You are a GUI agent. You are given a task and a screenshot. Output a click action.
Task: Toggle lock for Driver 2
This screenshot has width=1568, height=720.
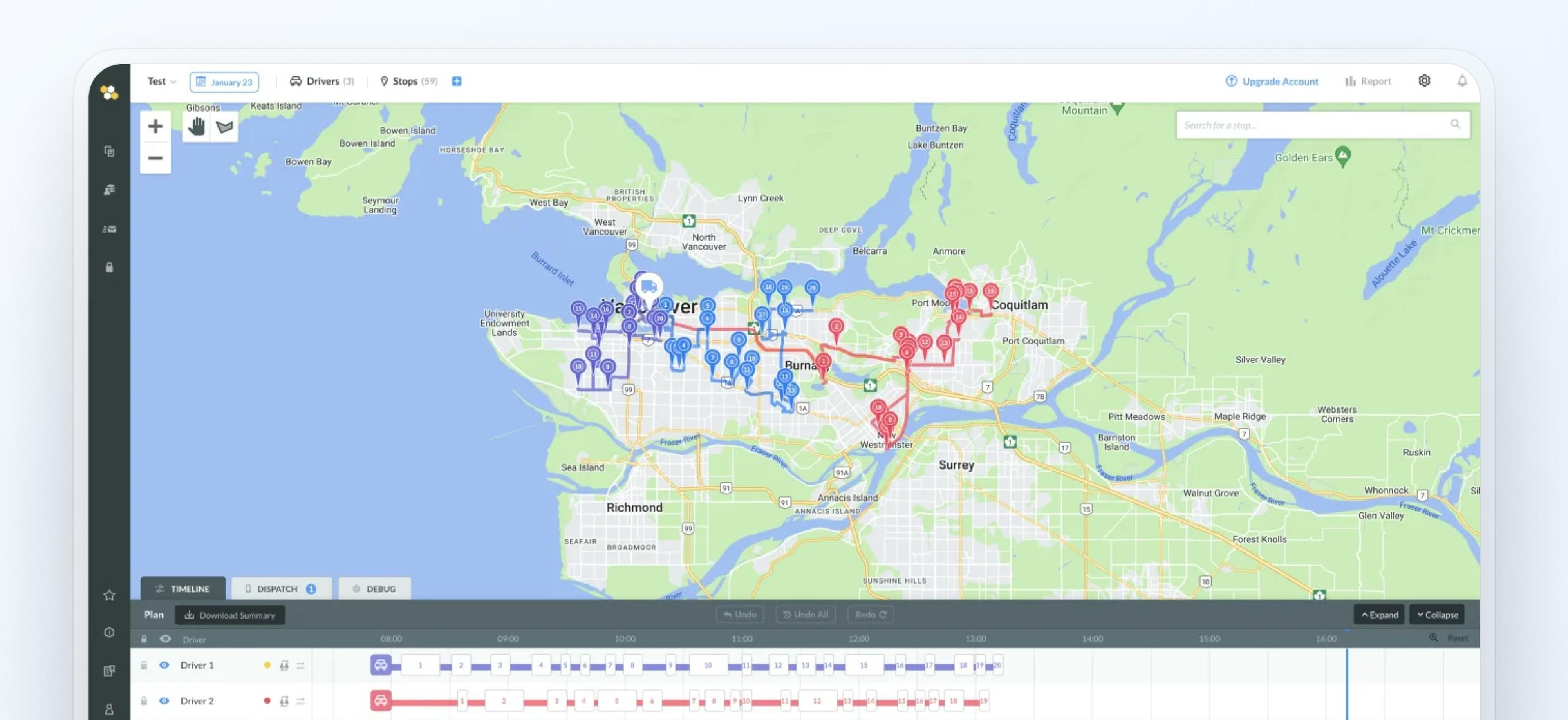point(143,700)
